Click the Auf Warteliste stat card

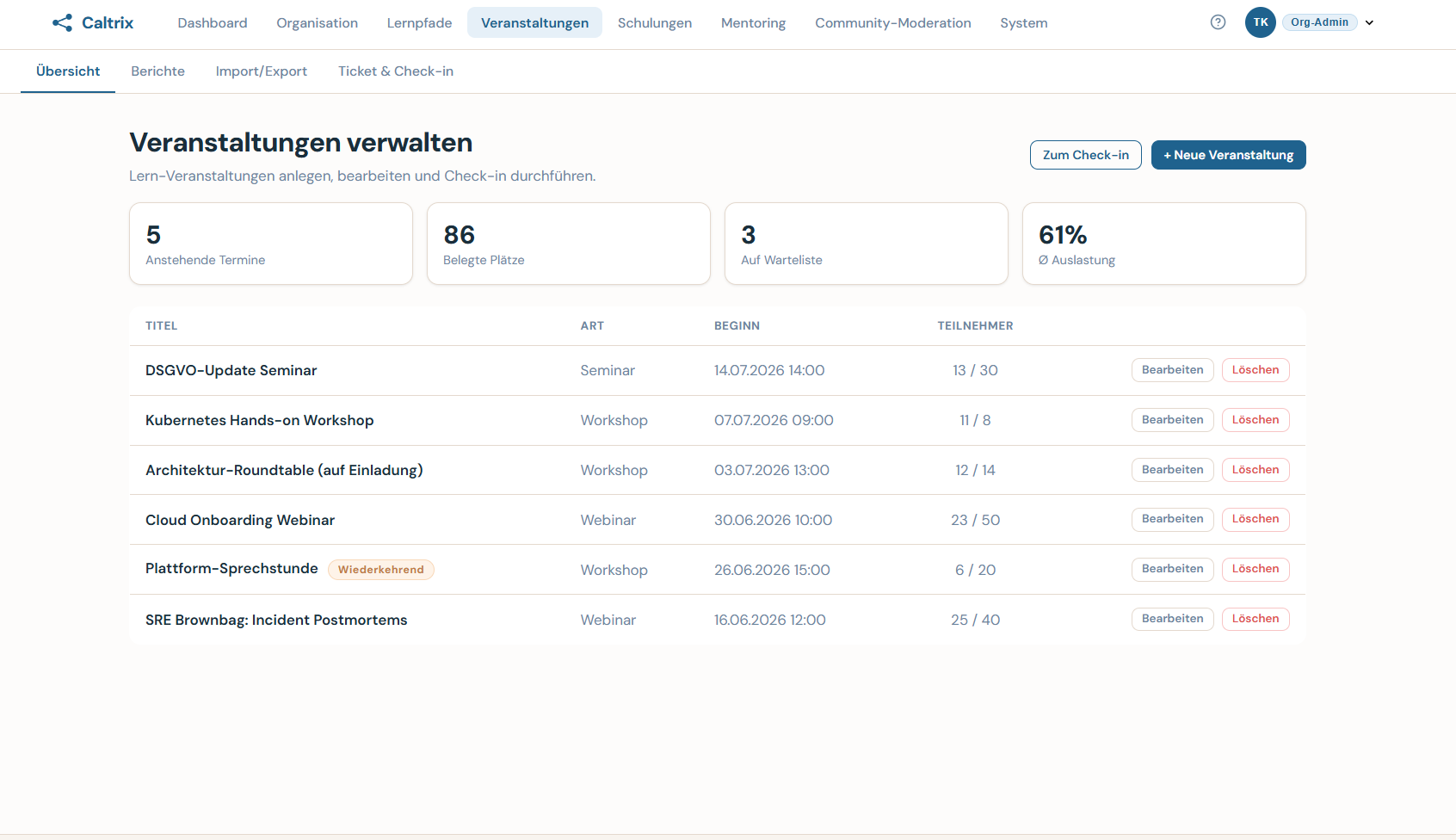pyautogui.click(x=867, y=244)
